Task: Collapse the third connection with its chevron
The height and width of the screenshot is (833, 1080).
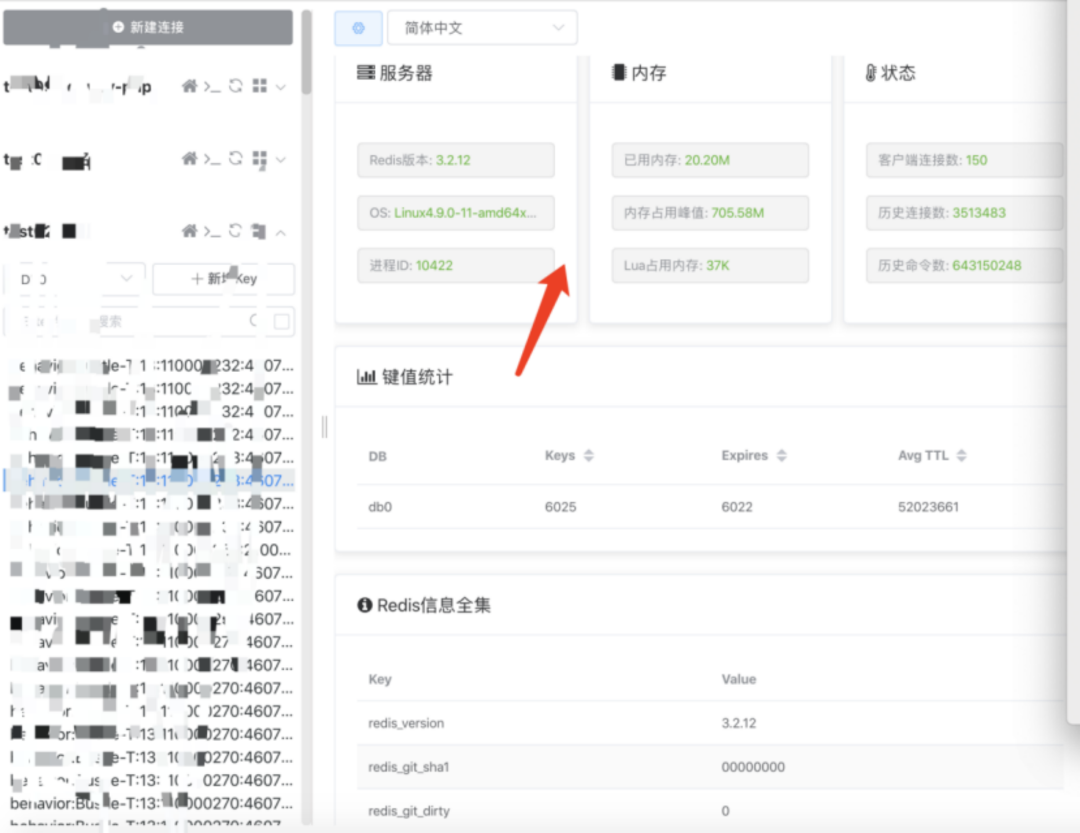Action: 281,232
